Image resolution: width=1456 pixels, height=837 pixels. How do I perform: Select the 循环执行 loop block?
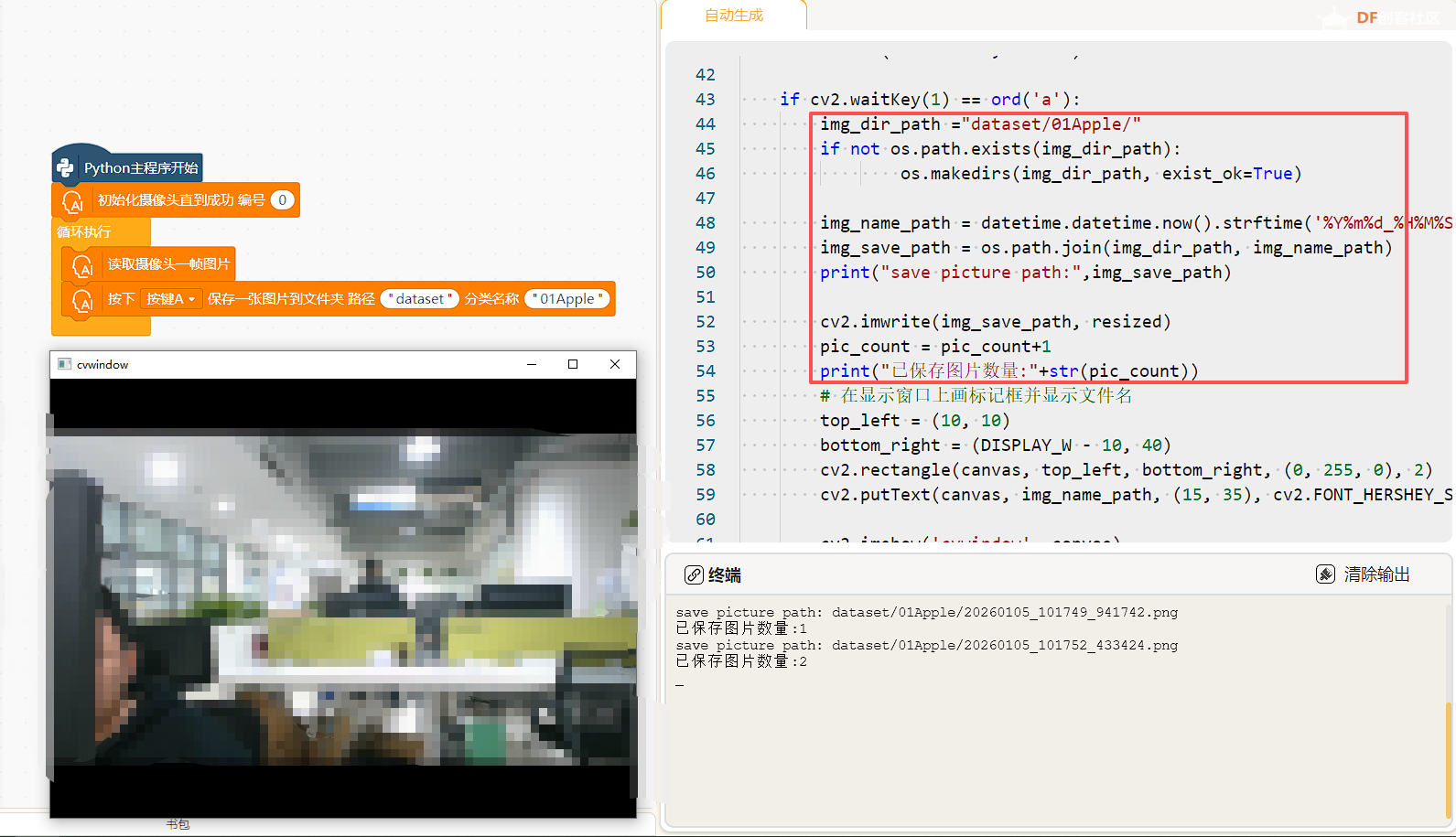pos(84,231)
